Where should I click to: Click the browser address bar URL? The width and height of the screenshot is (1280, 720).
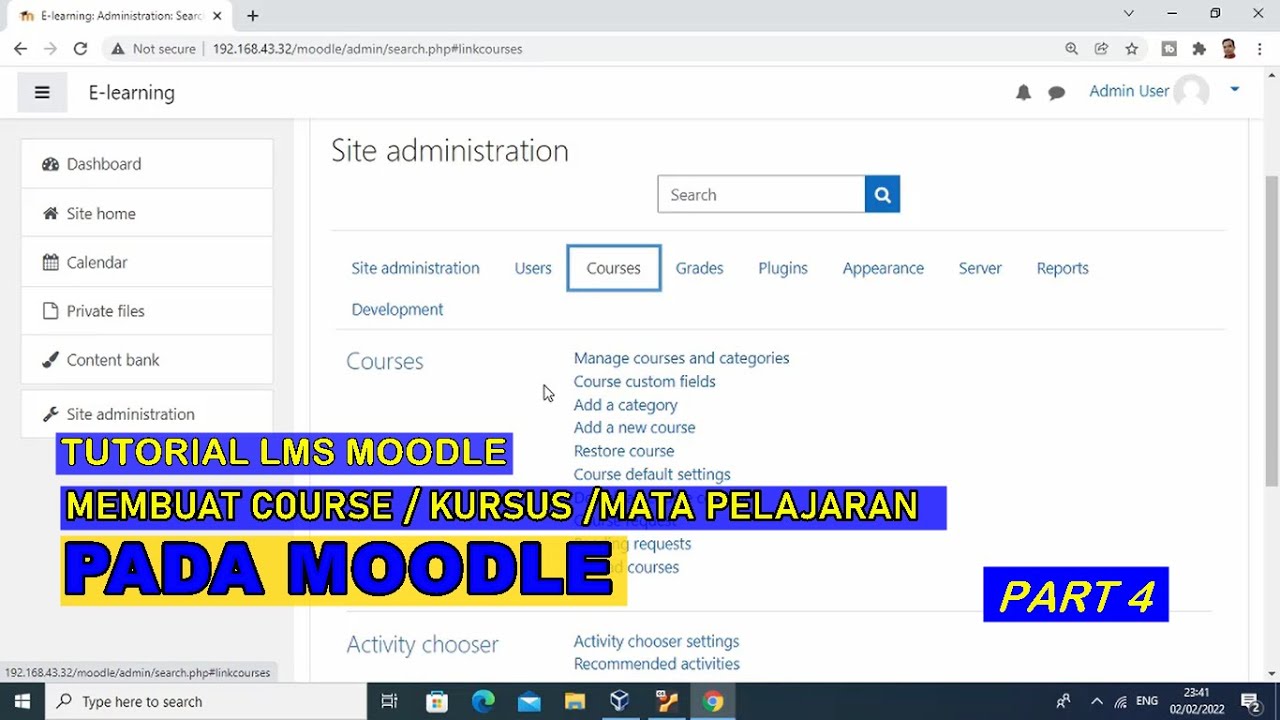point(367,49)
